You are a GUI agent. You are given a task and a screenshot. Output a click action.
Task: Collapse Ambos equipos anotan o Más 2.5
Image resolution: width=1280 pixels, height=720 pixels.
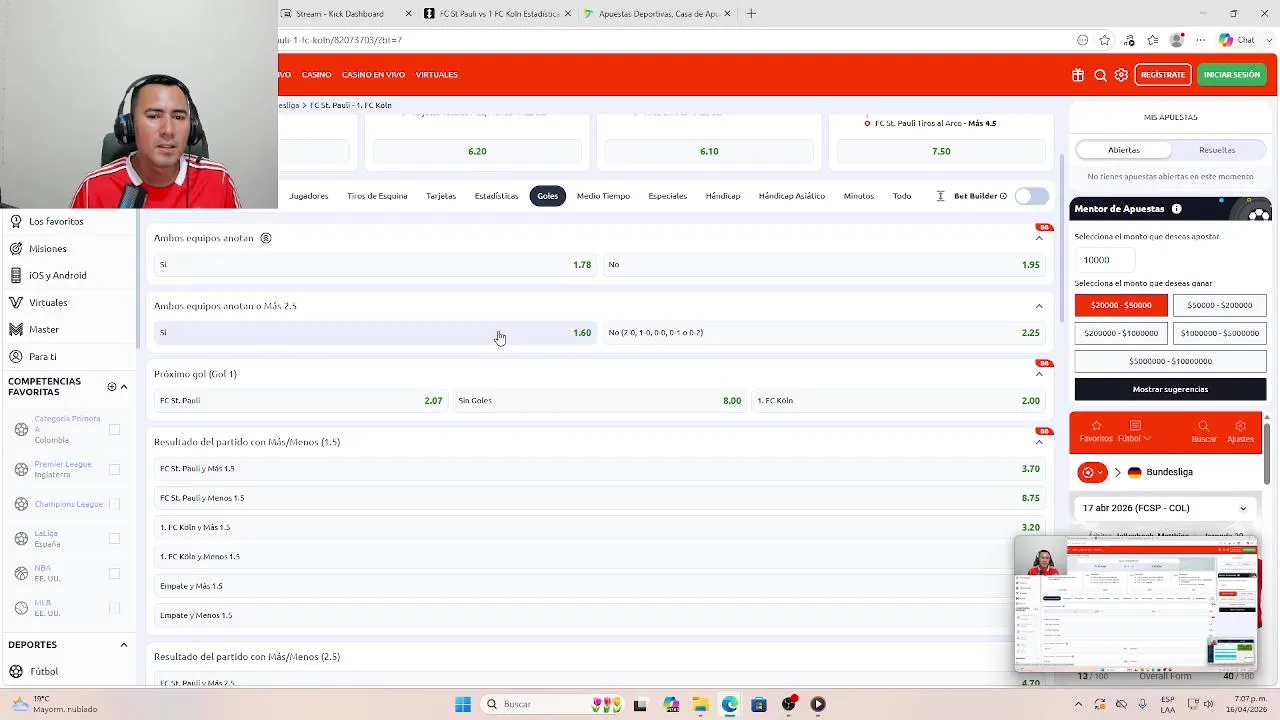coord(1039,306)
